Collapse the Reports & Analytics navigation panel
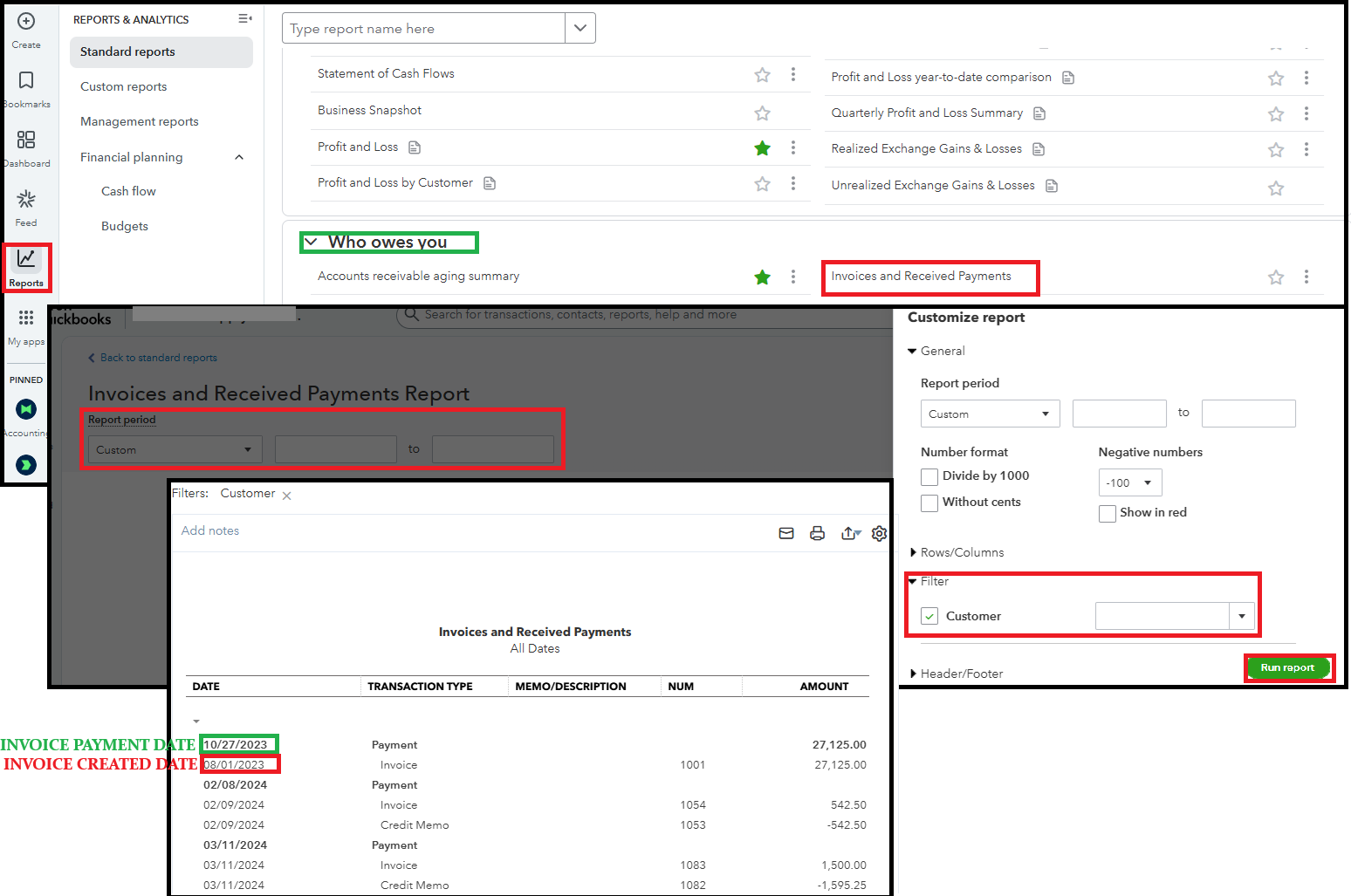 pyautogui.click(x=245, y=18)
